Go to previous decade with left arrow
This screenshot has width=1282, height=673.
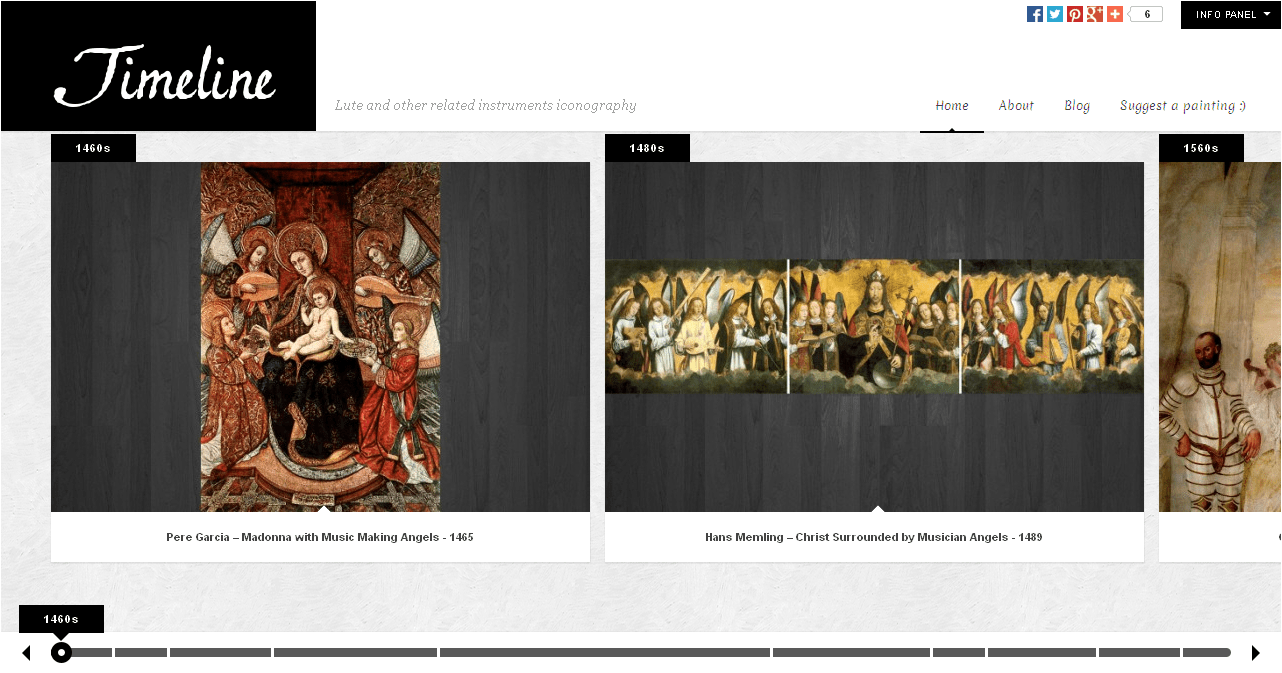(26, 653)
